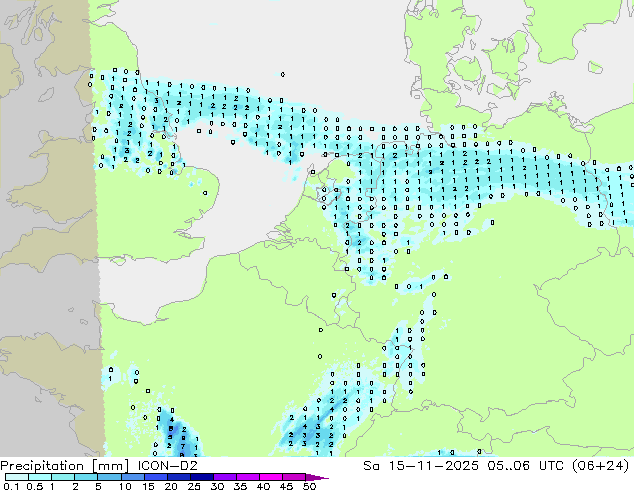Viewport: 634px width, 490px height.
Task: Click the '50' legend scale value
Action: 310,486
